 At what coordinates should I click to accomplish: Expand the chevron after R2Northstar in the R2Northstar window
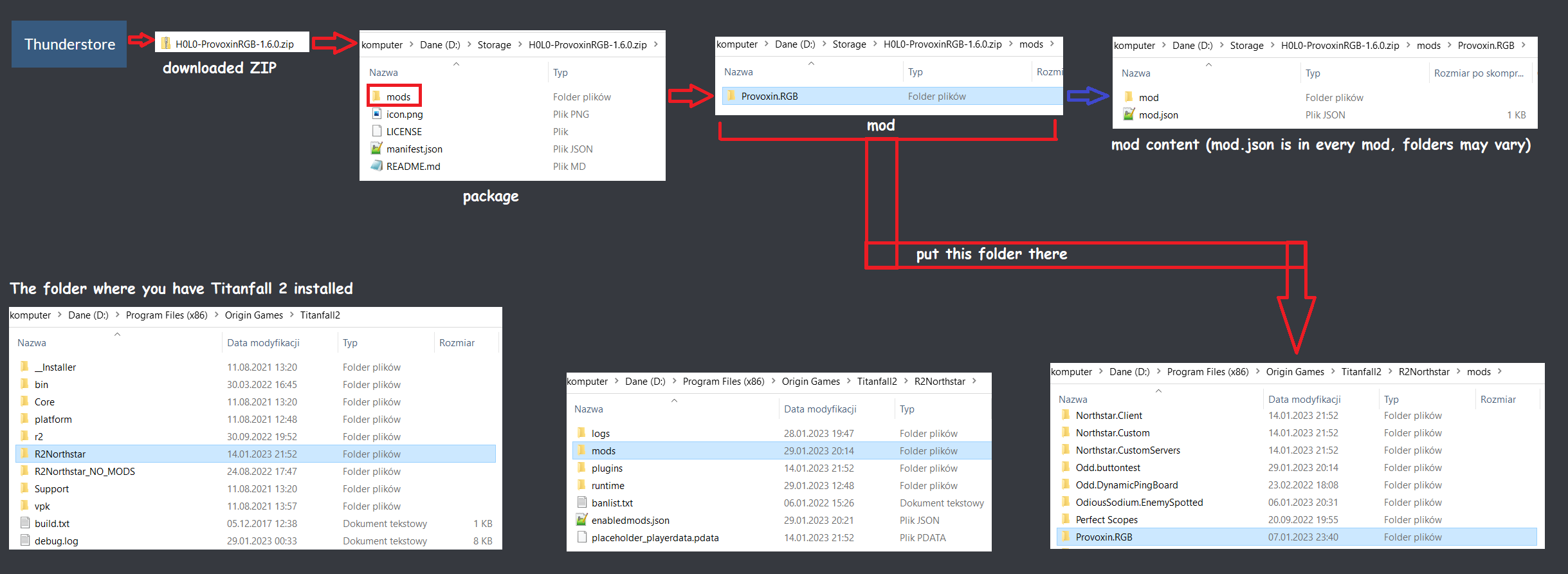click(x=974, y=381)
